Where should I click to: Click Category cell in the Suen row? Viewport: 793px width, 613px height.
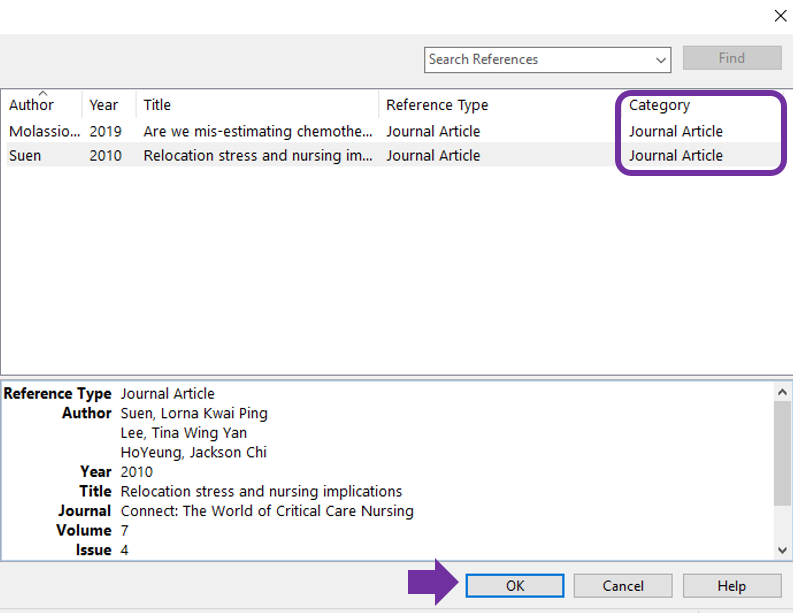pyautogui.click(x=676, y=155)
